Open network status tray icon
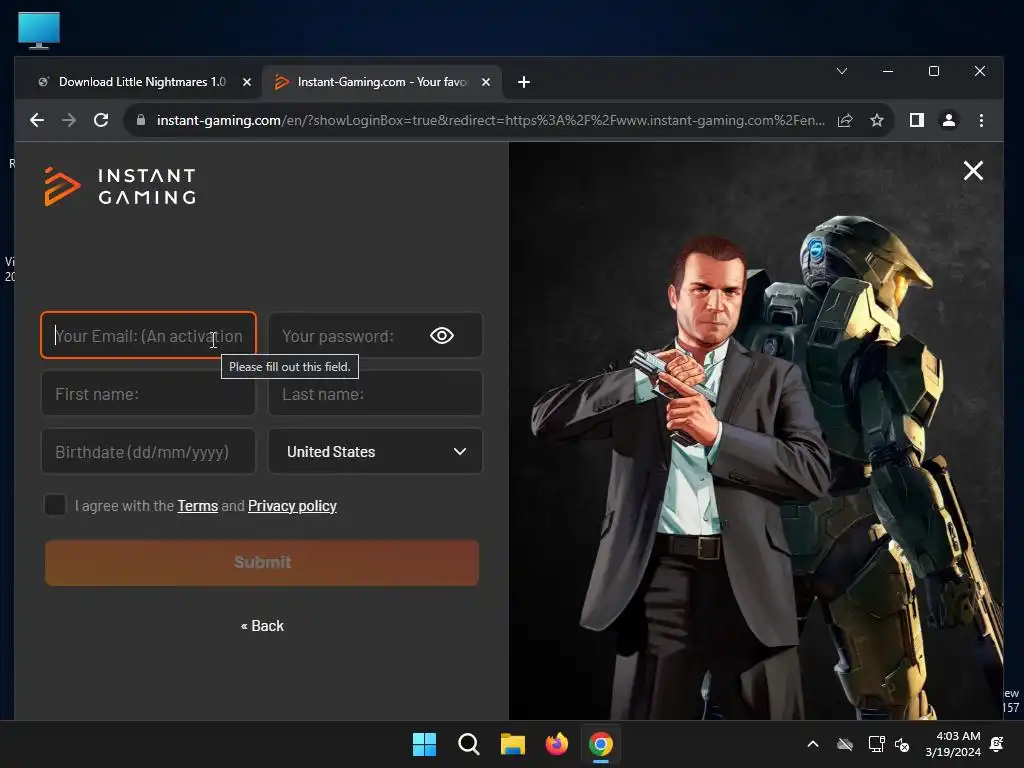 coord(876,744)
